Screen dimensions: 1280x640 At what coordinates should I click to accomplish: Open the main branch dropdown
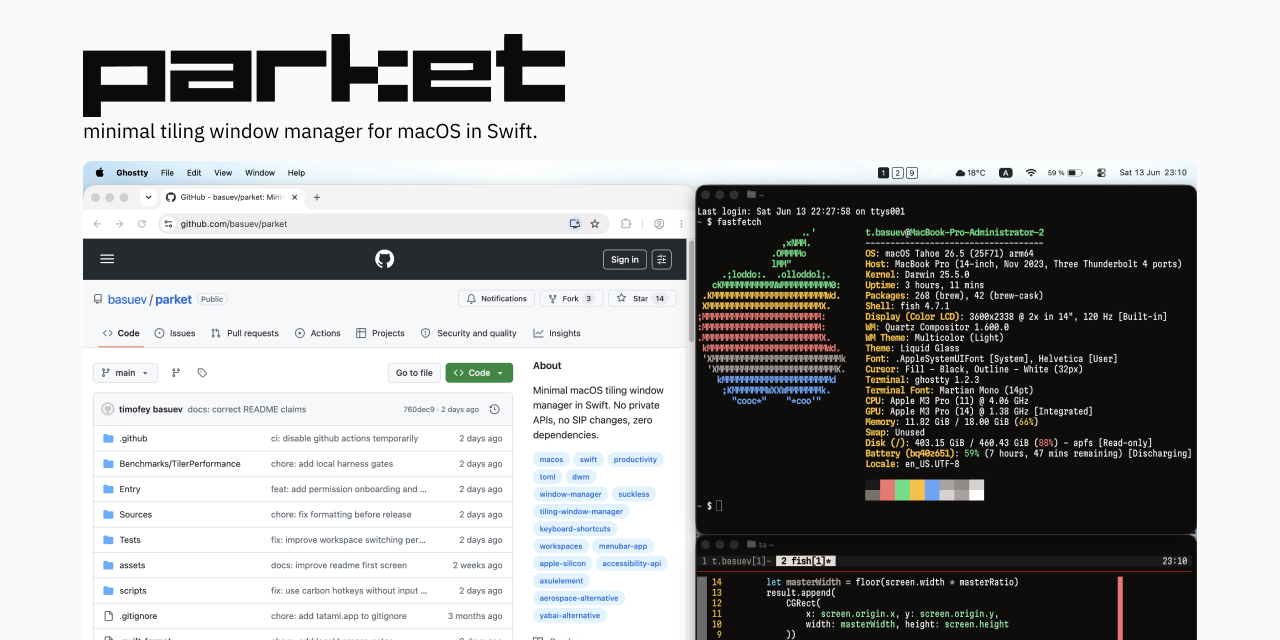click(x=125, y=373)
